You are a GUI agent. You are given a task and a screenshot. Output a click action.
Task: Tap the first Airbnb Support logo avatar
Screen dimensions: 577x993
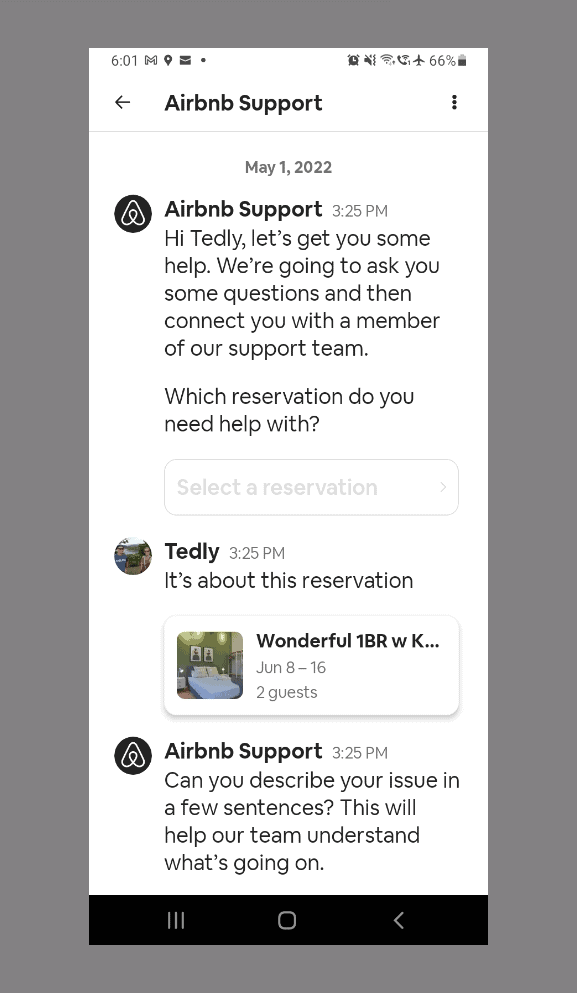133,214
